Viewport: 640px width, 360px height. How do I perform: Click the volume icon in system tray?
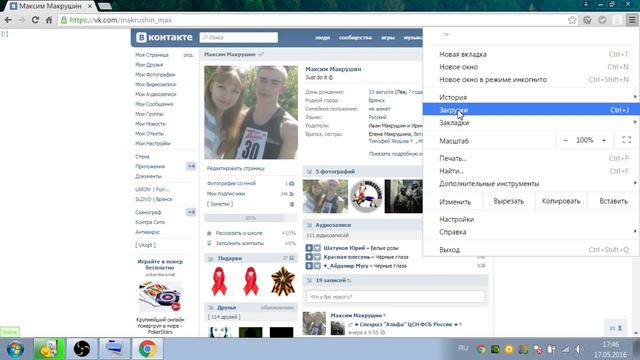pos(579,349)
